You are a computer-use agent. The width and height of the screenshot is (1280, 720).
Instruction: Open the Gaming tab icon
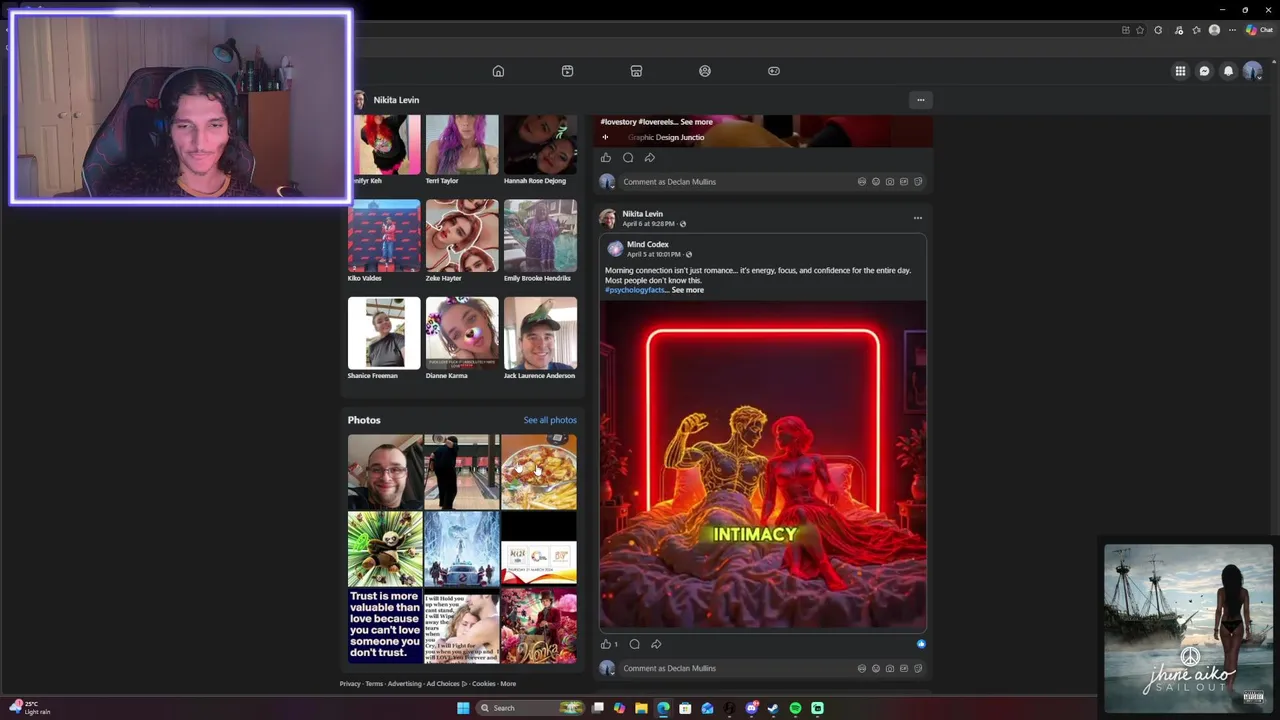(x=774, y=71)
